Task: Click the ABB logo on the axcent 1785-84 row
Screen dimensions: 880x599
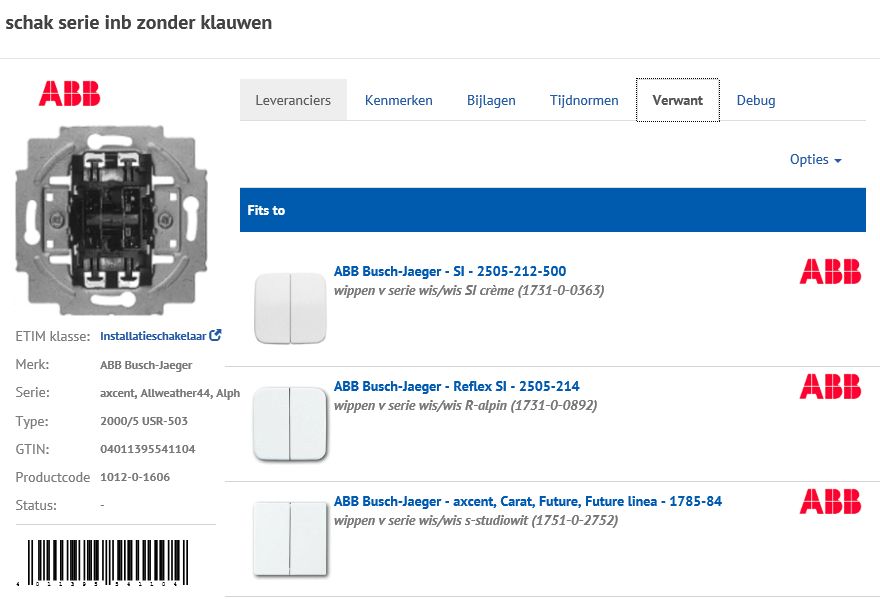Action: (833, 501)
